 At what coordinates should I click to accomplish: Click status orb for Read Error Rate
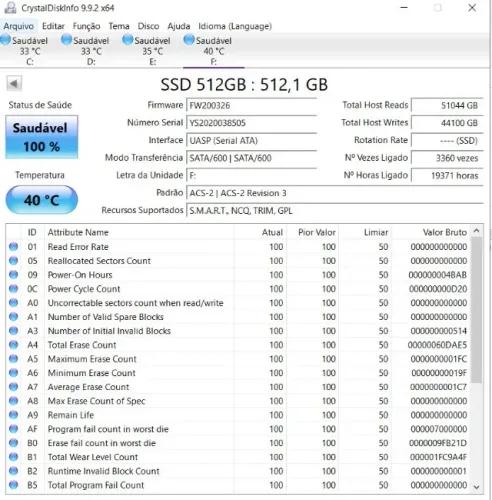point(13,247)
